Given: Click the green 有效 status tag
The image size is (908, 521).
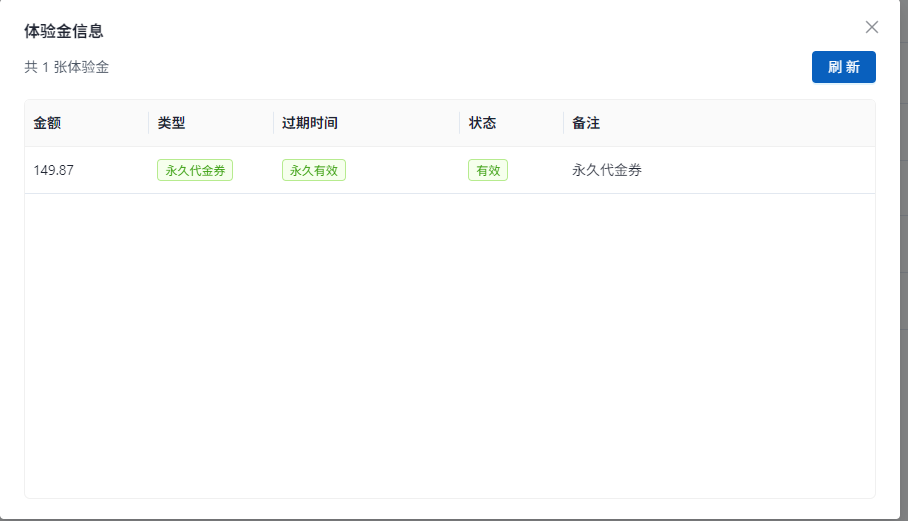Looking at the screenshot, I should point(487,170).
